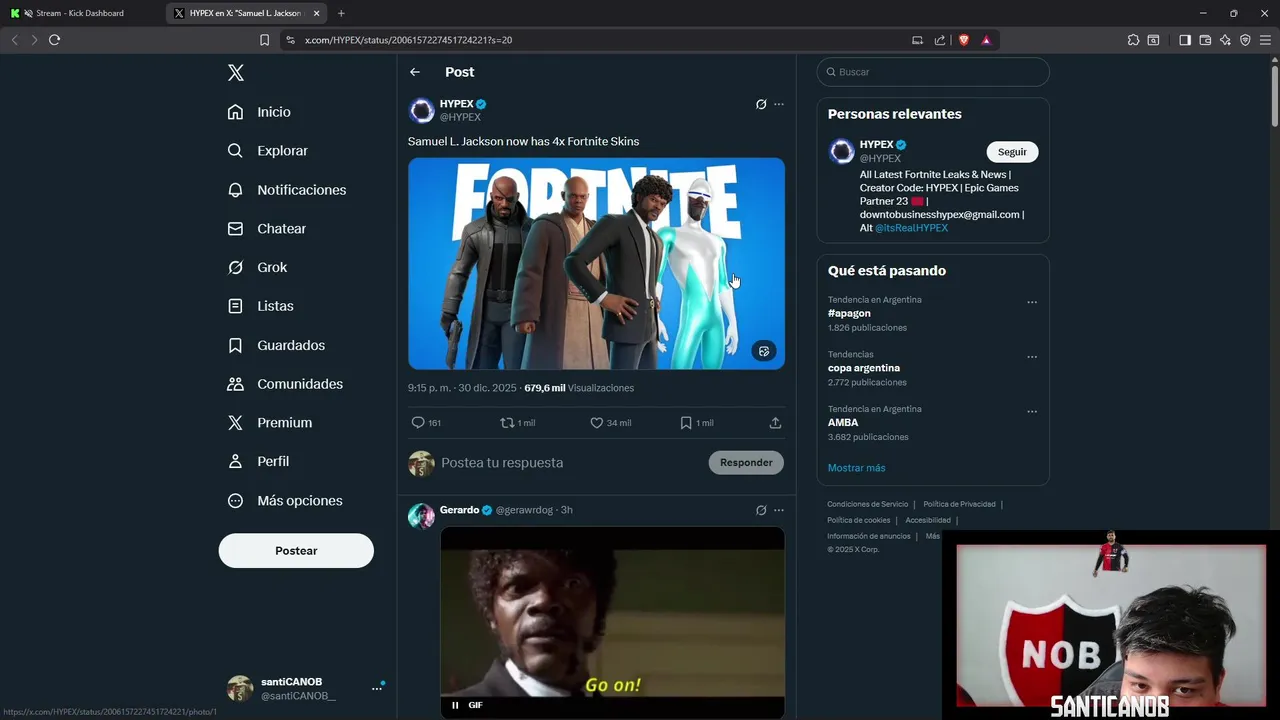The height and width of the screenshot is (720, 1280).
Task: Click the X logo in sidebar
Action: coord(235,72)
